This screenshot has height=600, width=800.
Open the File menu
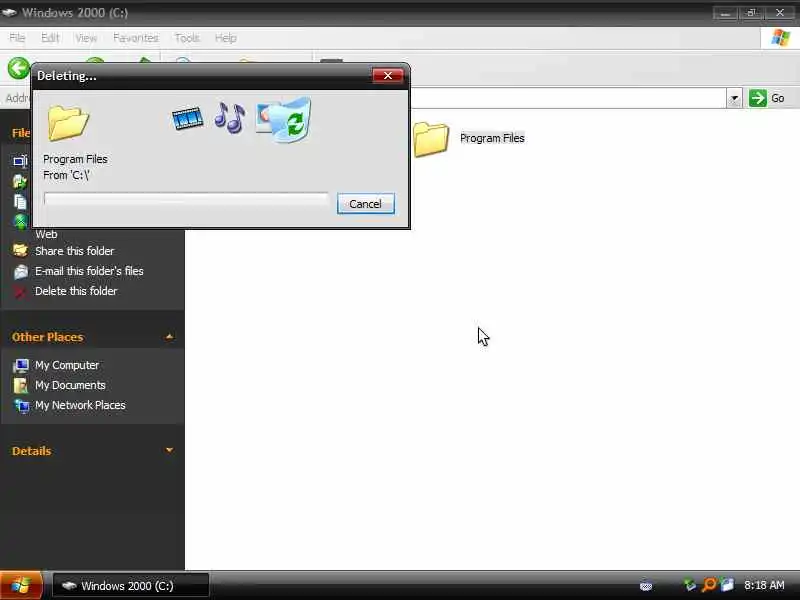pos(17,38)
